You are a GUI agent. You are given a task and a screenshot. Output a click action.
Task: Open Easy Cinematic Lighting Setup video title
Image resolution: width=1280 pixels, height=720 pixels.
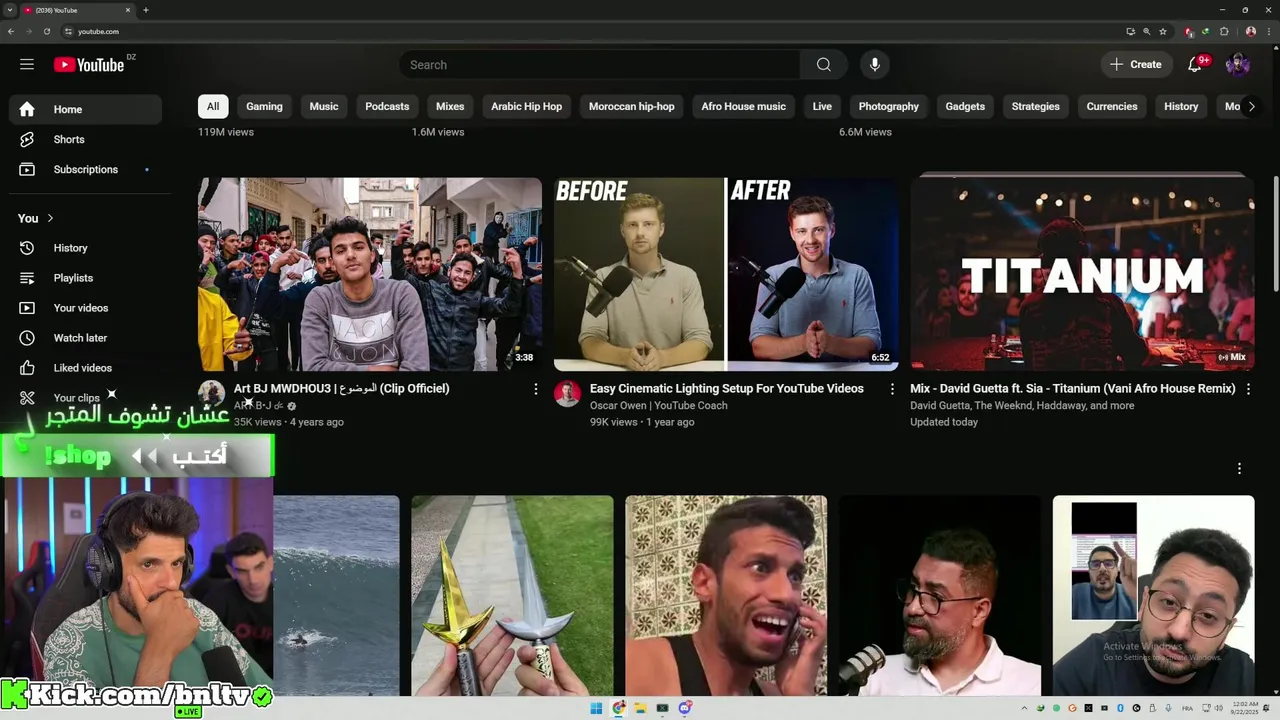[x=727, y=388]
